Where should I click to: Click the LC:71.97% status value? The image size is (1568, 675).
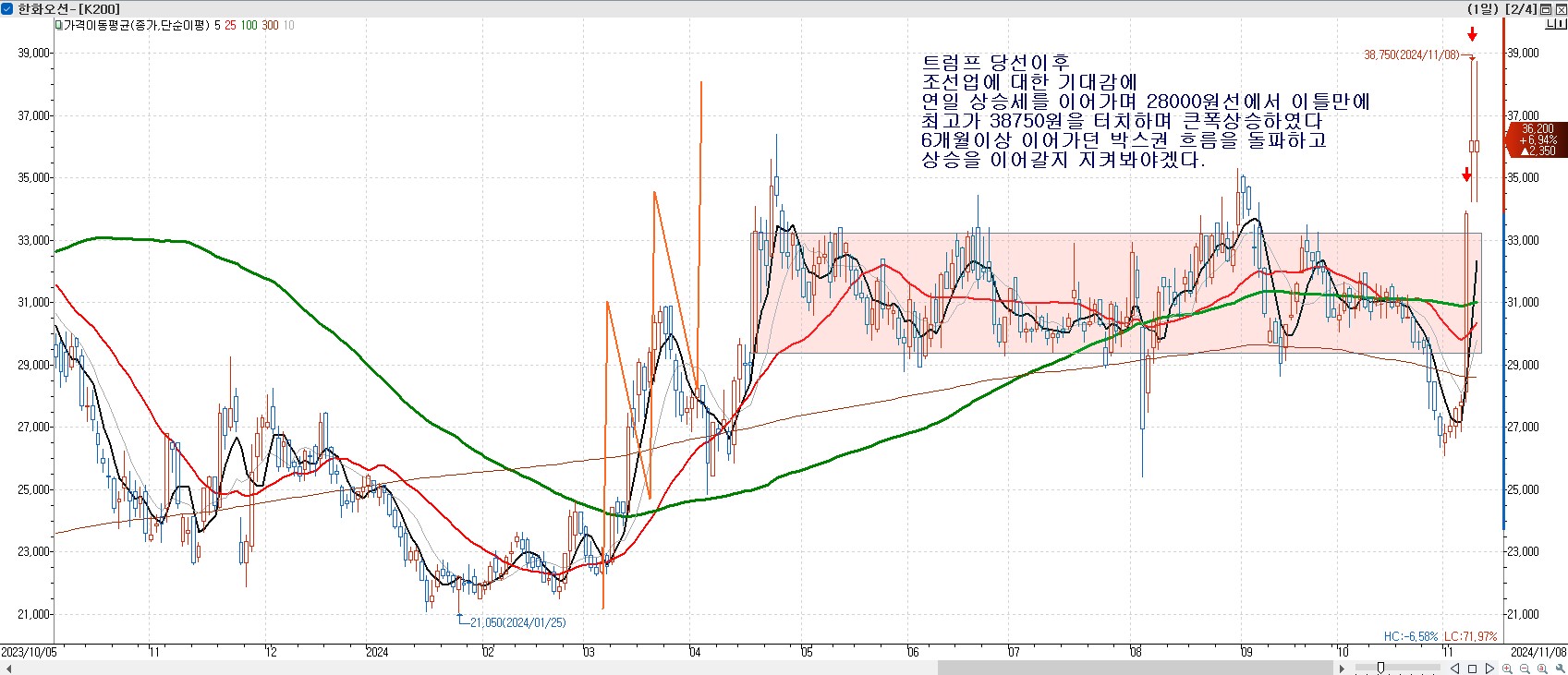click(1470, 637)
